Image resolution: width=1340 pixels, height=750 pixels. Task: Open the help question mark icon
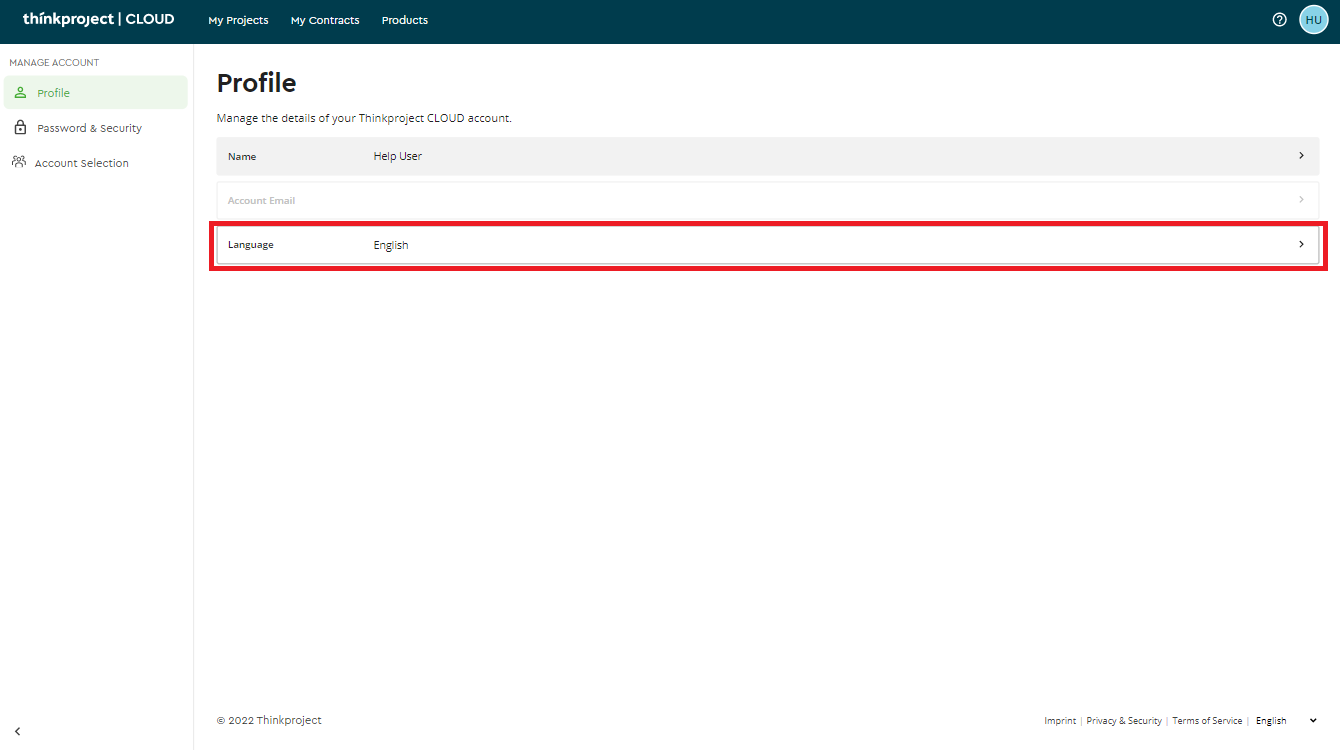[1279, 19]
